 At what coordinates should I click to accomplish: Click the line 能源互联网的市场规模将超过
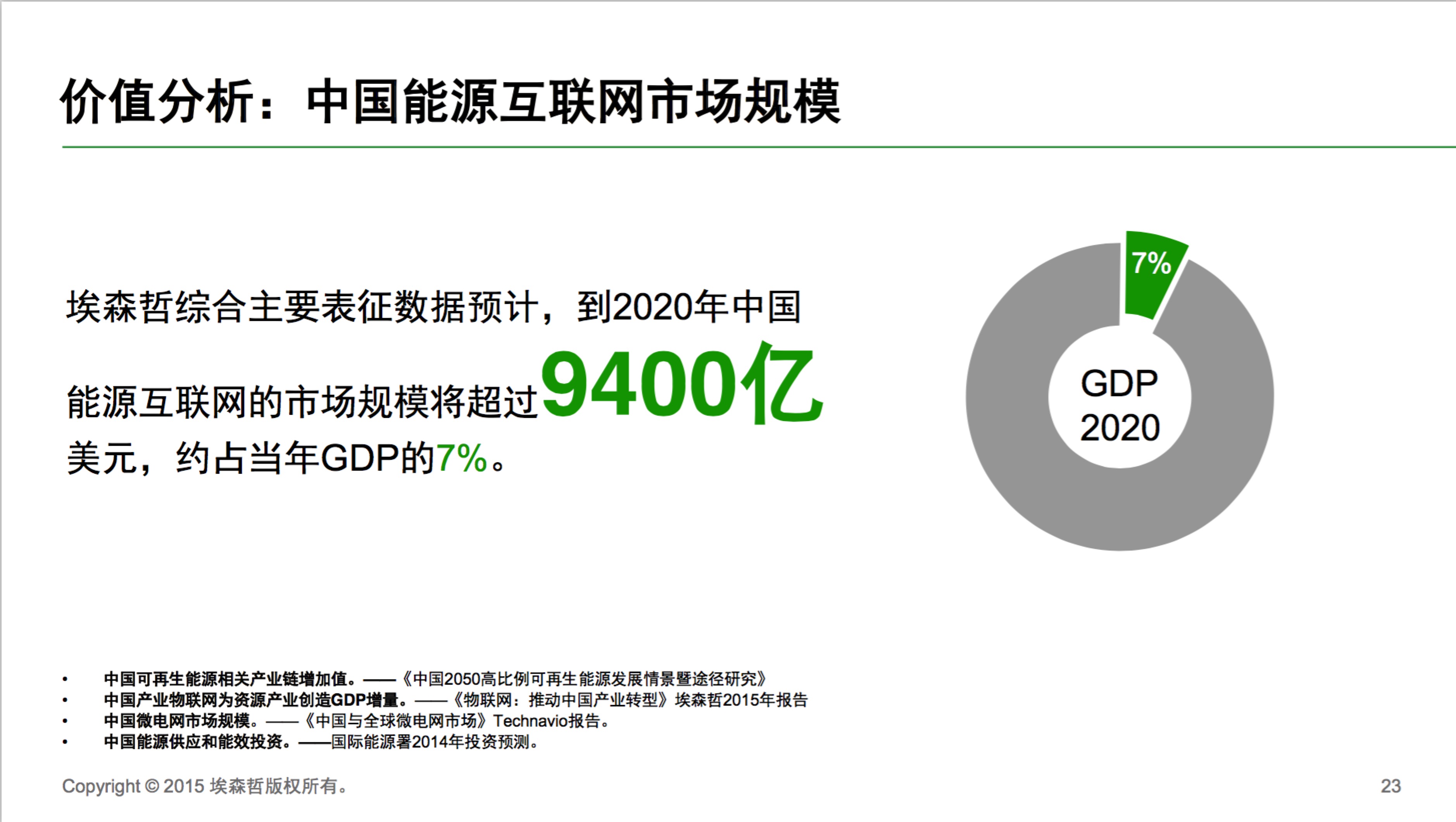point(302,402)
